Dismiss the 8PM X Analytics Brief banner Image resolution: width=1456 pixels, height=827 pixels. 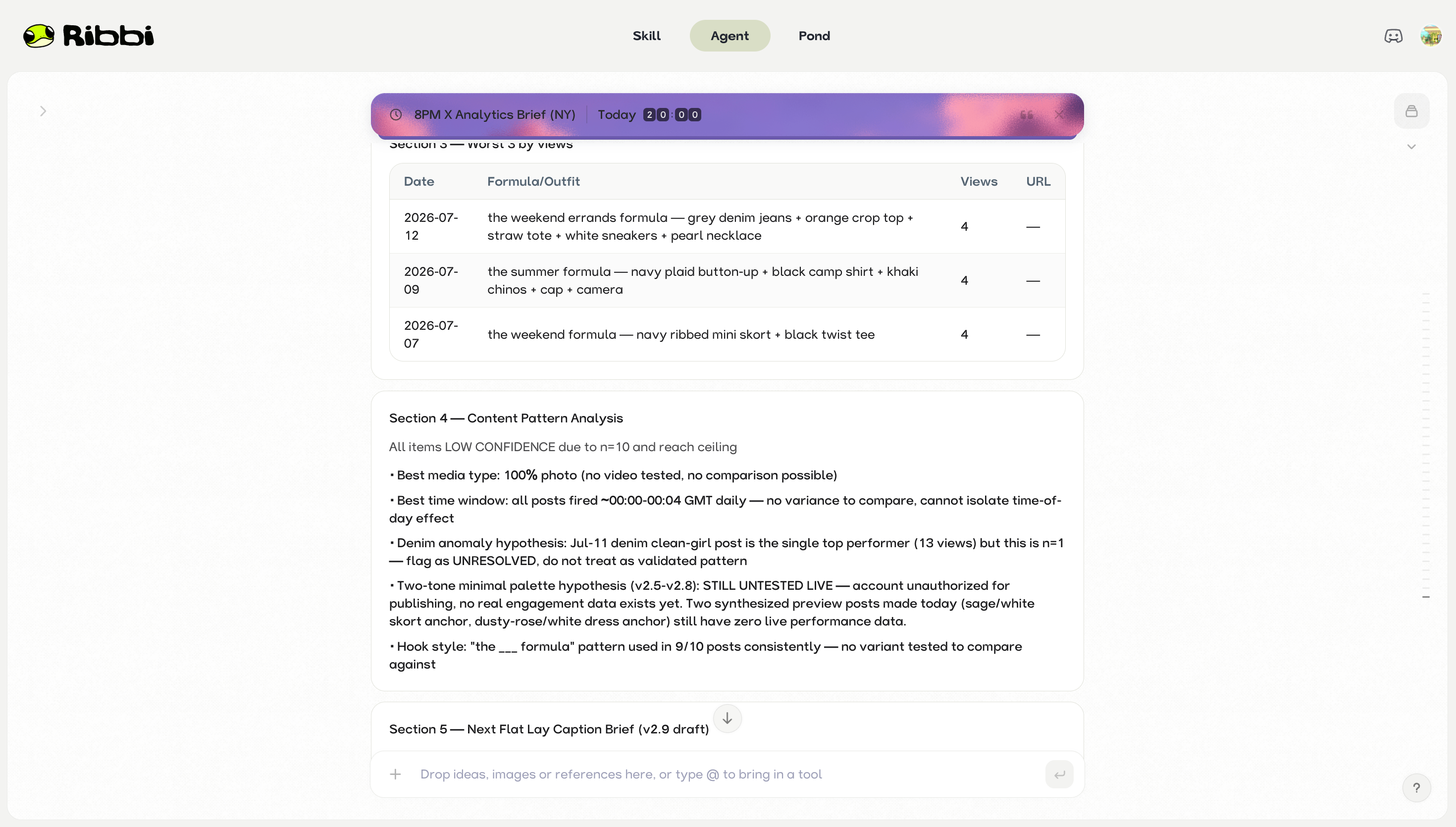tap(1059, 115)
